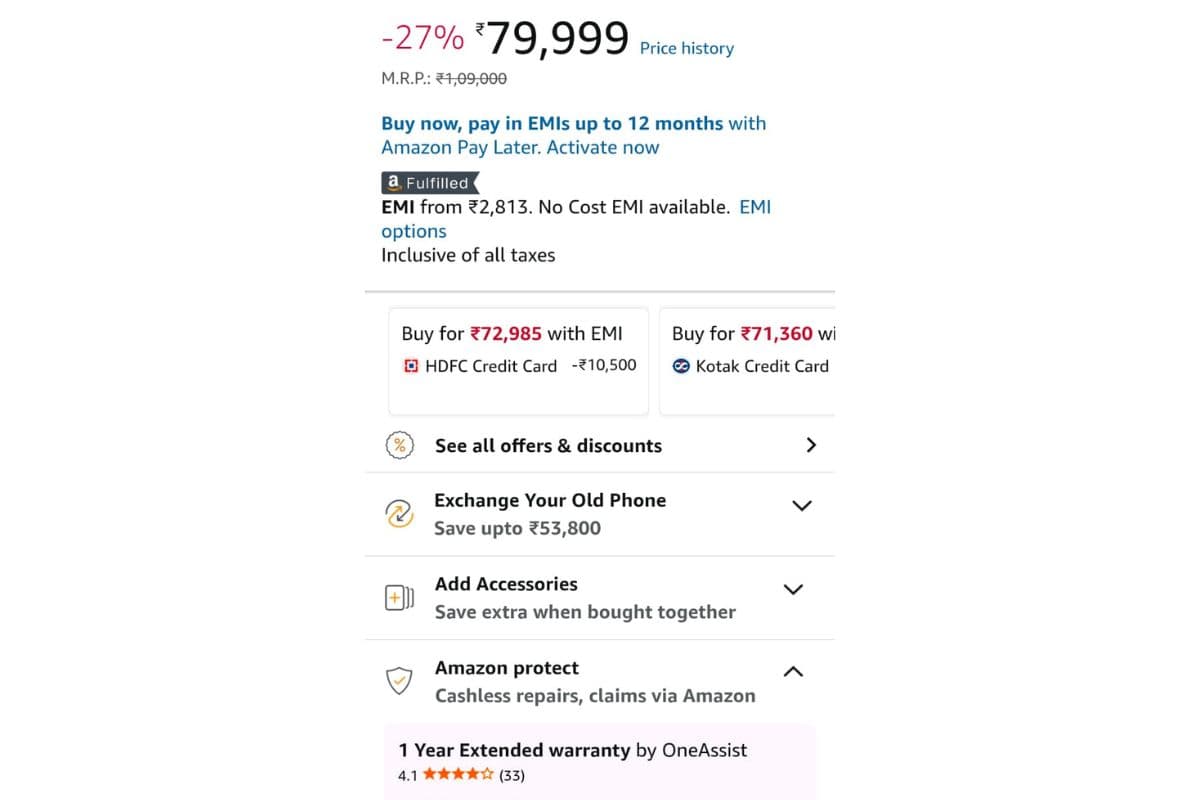Click the percentage offers icon
The image size is (1200, 800).
tap(400, 444)
